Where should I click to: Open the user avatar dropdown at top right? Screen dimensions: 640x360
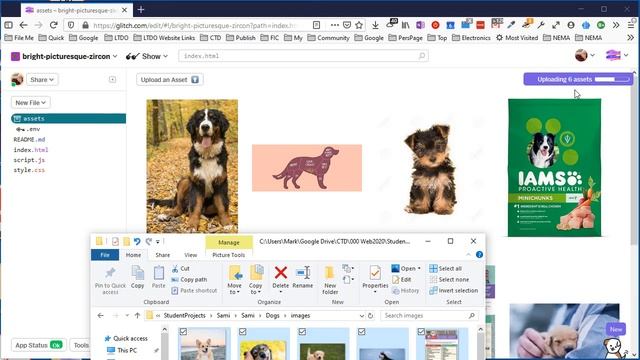[x=584, y=55]
